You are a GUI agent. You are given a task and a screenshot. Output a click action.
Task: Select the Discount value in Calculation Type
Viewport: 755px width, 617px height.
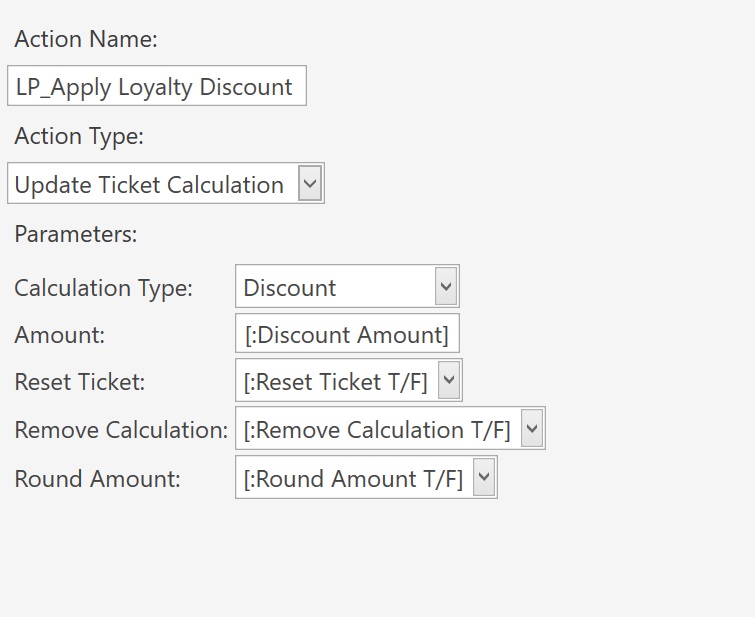click(x=290, y=288)
